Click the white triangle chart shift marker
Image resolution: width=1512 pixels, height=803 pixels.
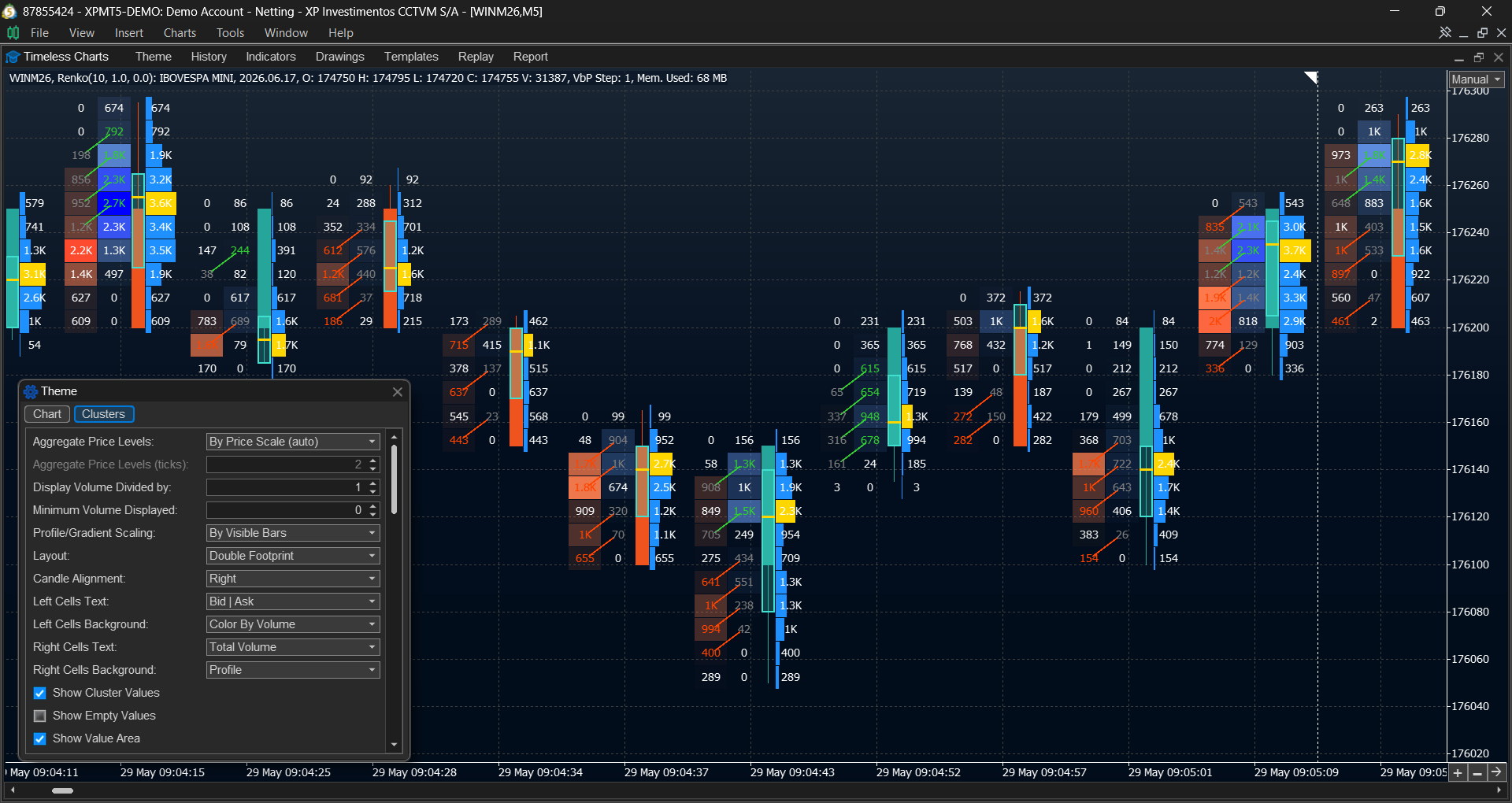pyautogui.click(x=1312, y=76)
